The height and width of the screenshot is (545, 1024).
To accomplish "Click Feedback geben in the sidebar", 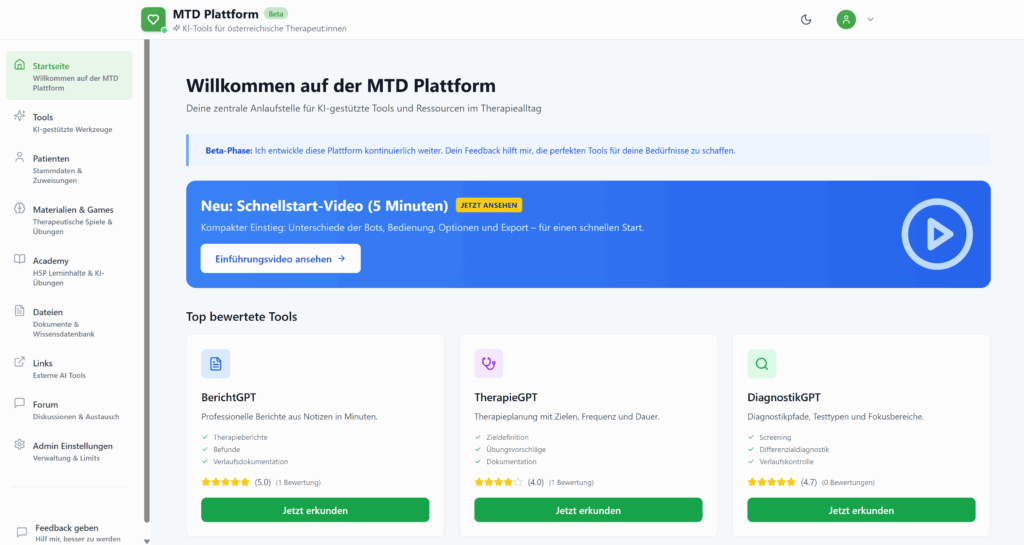I will tap(66, 527).
